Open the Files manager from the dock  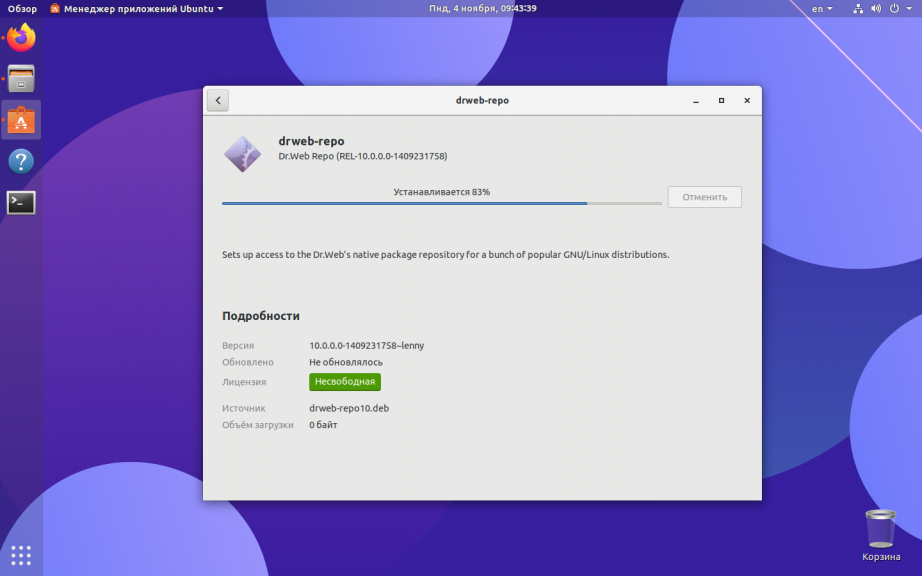(21, 78)
